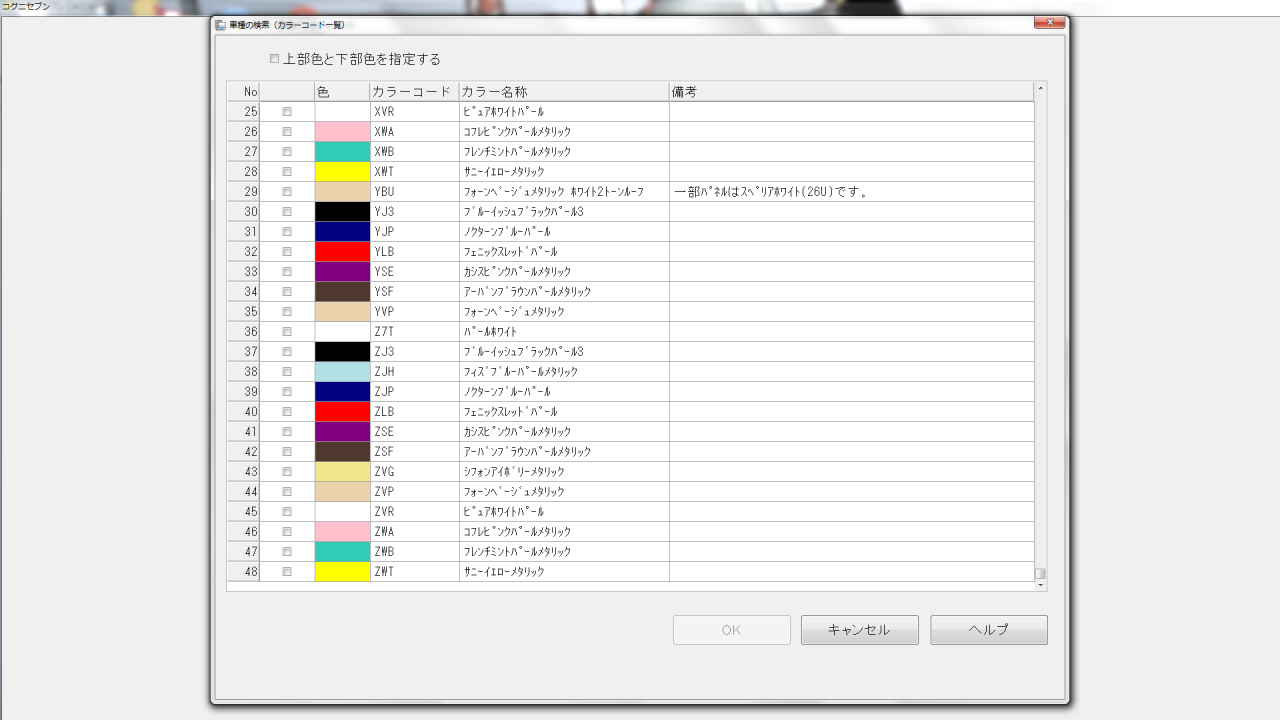Tick the checkbox for row 36 Z7T
This screenshot has height=720, width=1280.
[x=287, y=331]
